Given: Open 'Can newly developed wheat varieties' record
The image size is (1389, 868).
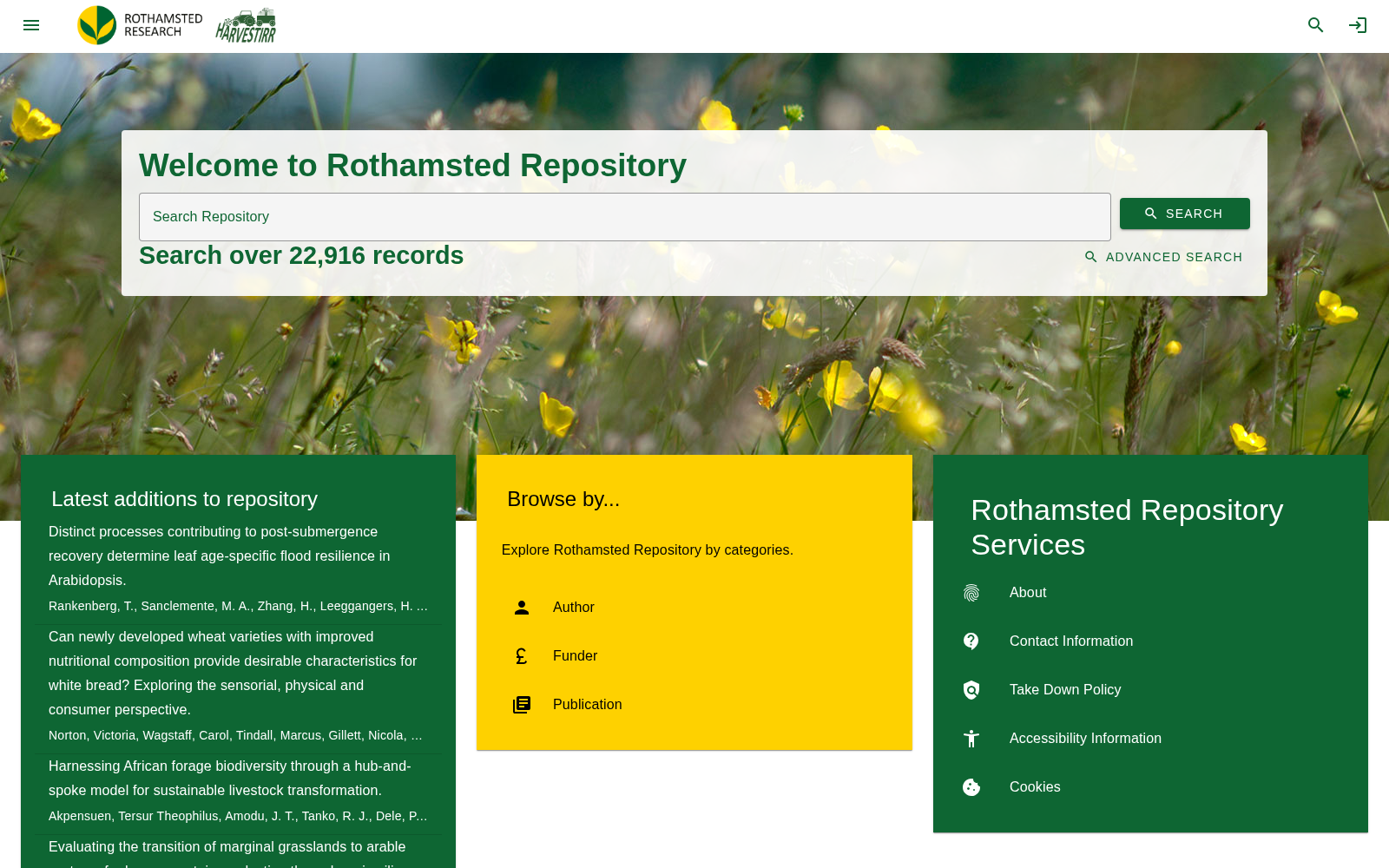Looking at the screenshot, I should click(233, 673).
